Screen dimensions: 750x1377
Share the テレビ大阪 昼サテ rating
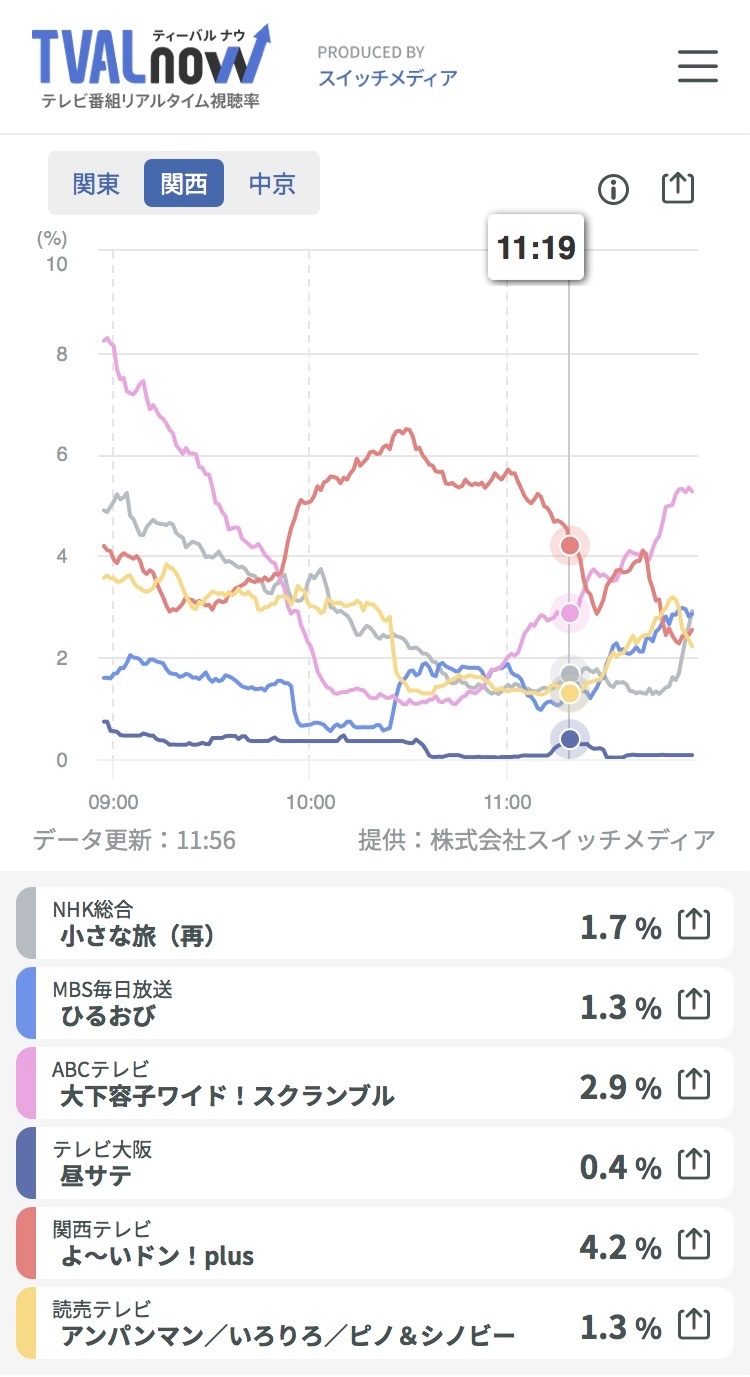(x=694, y=1165)
